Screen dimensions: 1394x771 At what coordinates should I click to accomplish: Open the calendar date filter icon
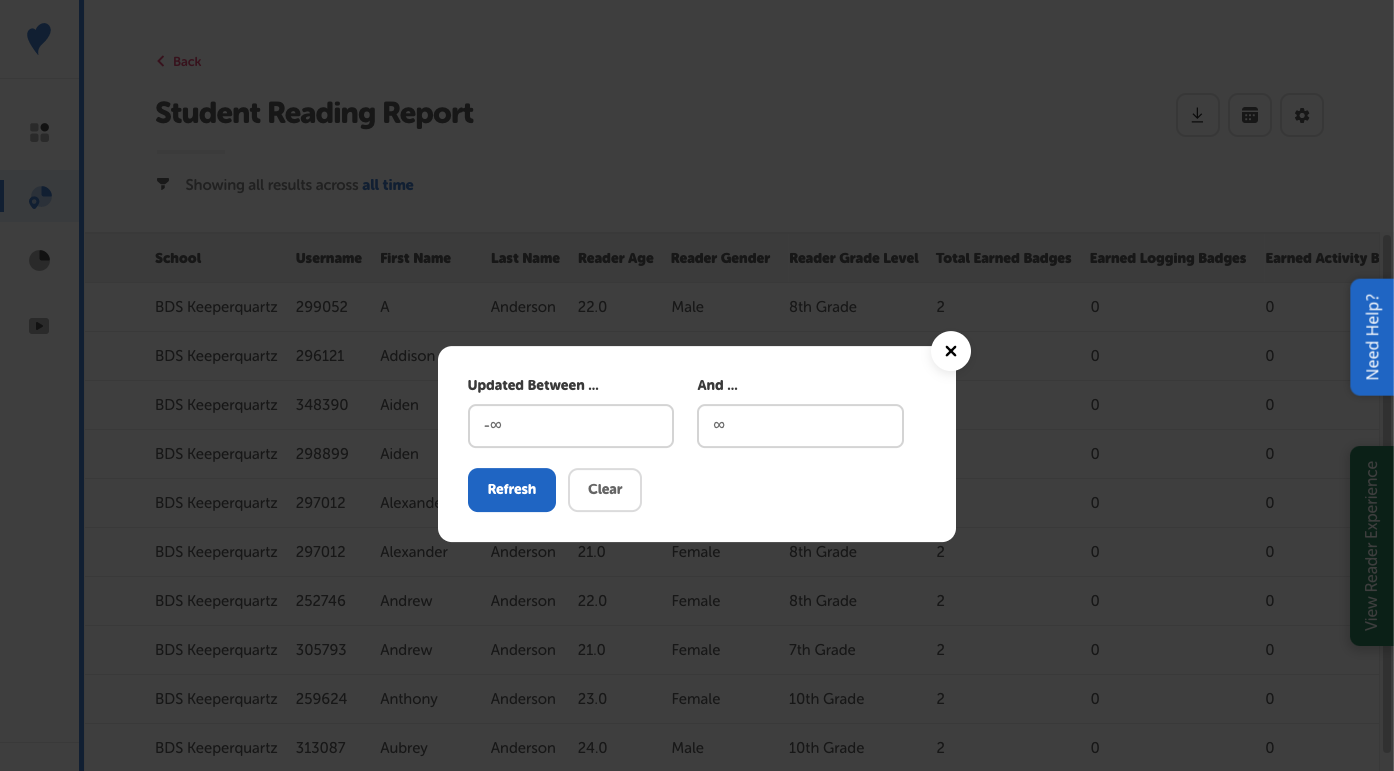(x=1249, y=114)
